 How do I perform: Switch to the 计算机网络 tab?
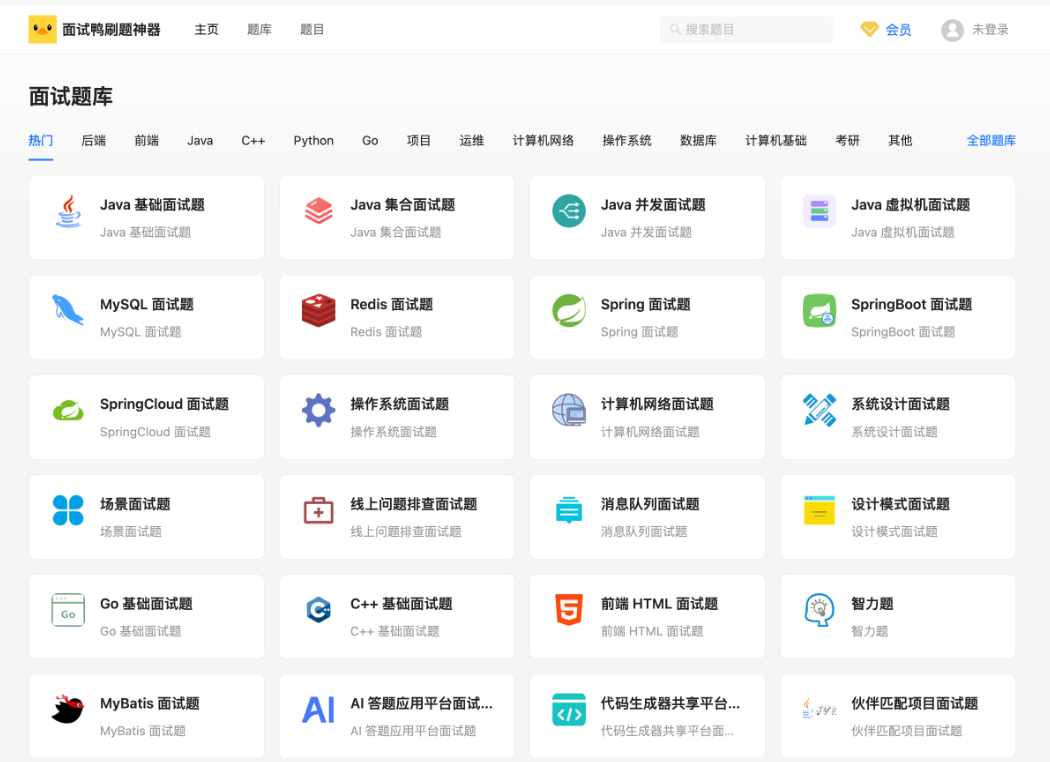pos(543,141)
